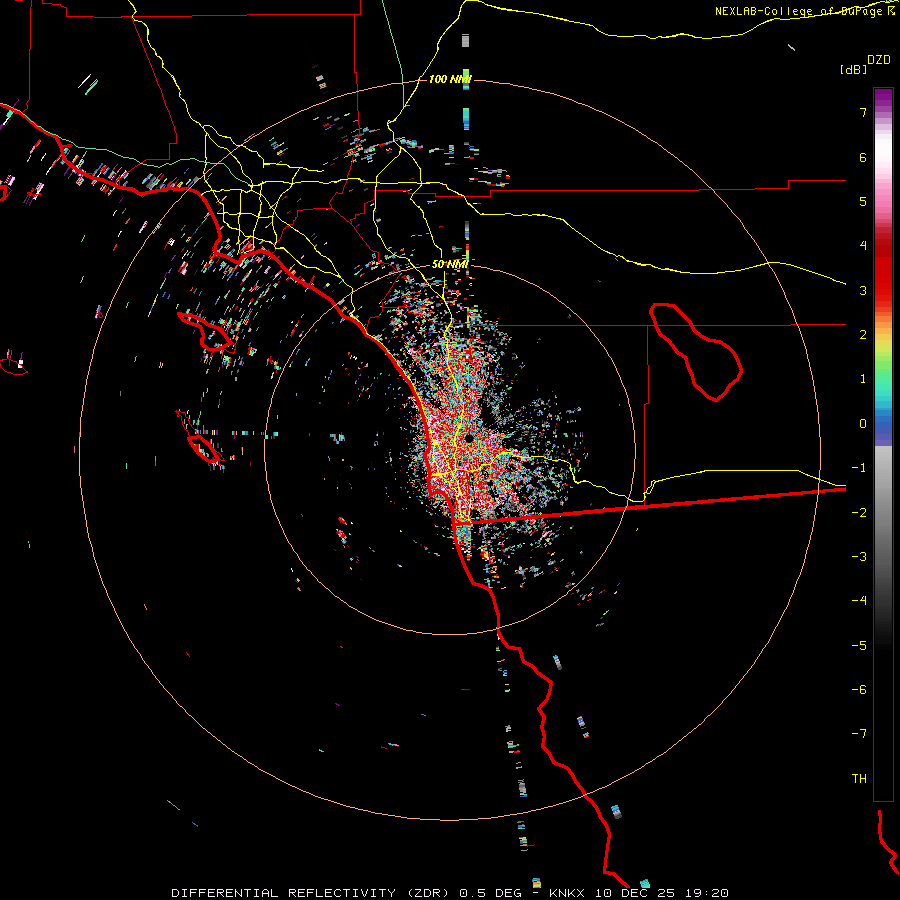
Task: Click the -7 dB tick label
Action: [x=859, y=734]
